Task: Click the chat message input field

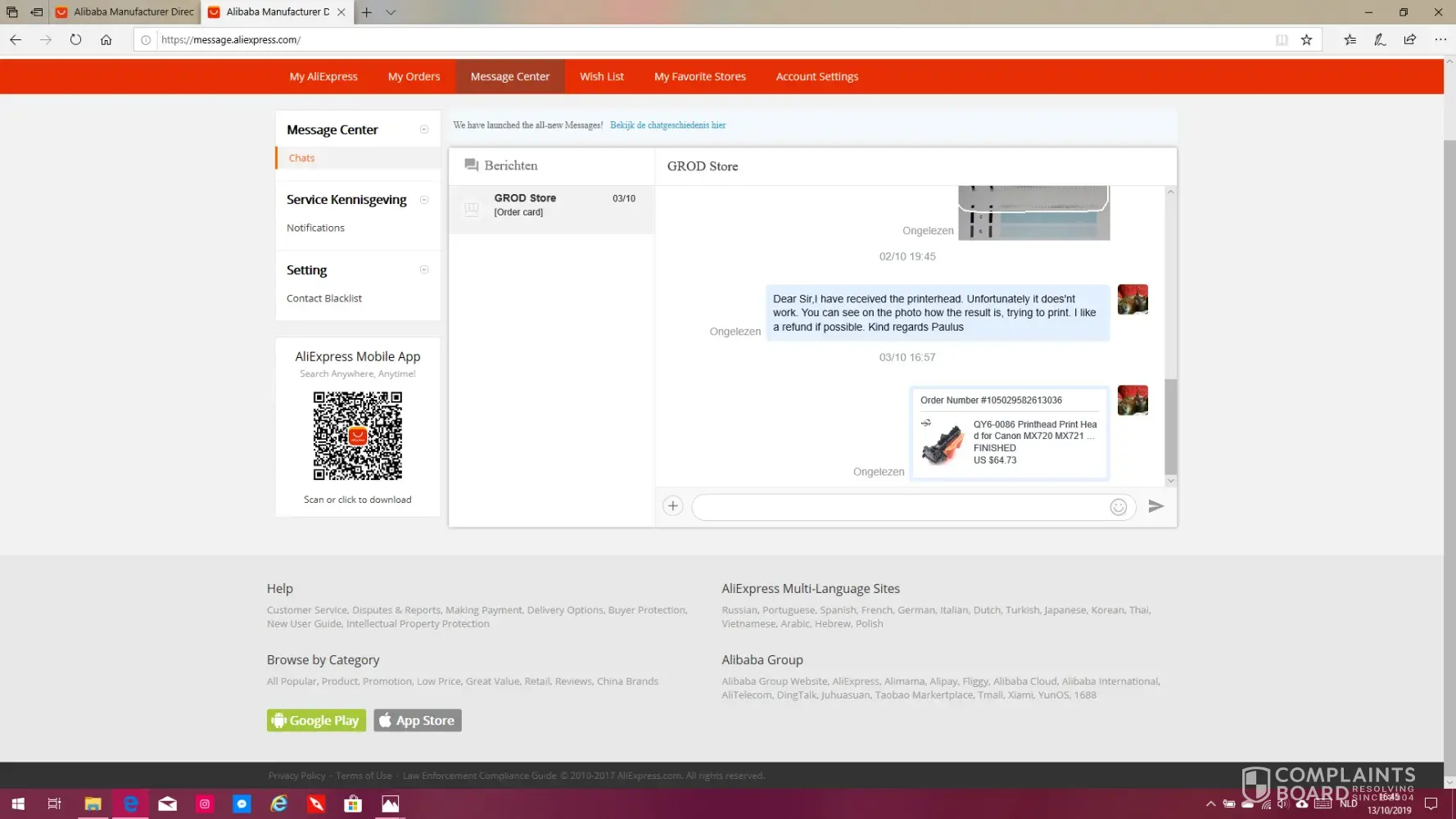Action: 901,507
